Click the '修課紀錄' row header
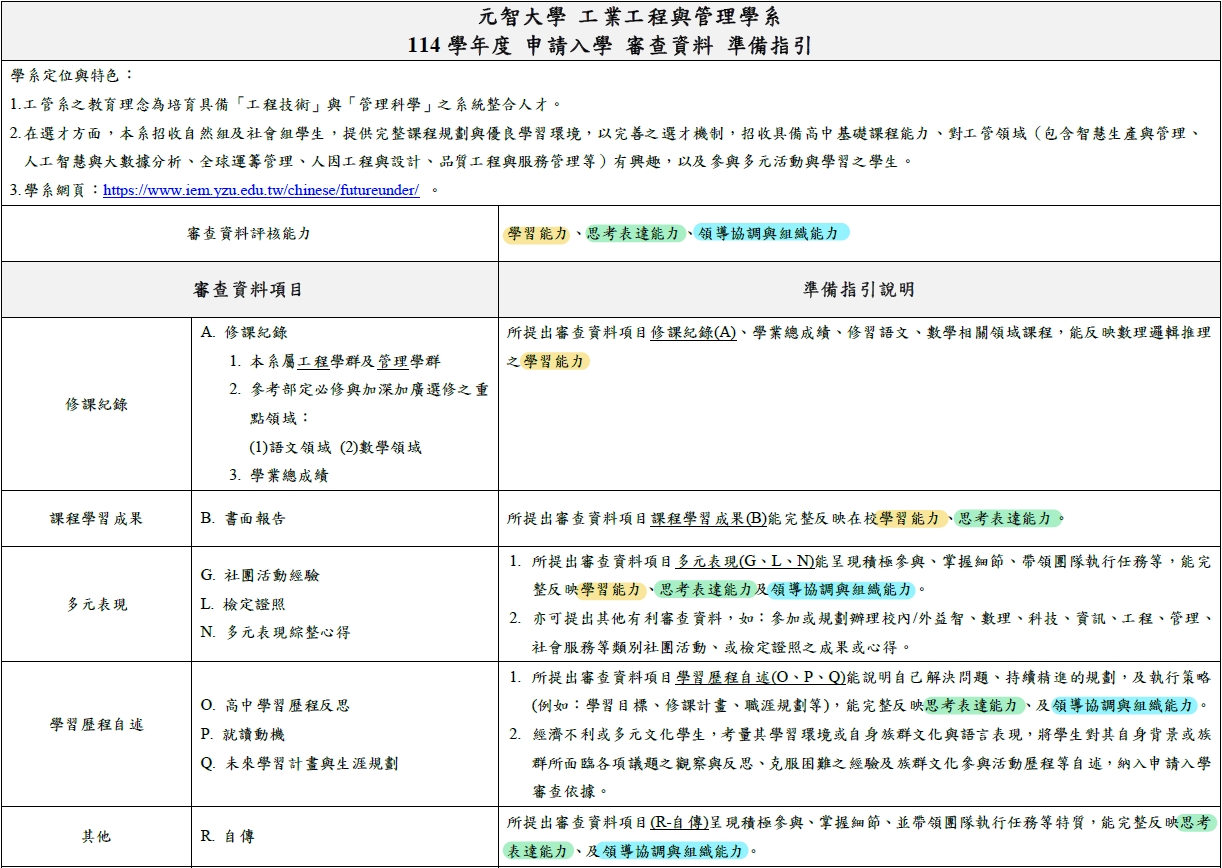Image resolution: width=1222 pixels, height=868 pixels. 96,405
